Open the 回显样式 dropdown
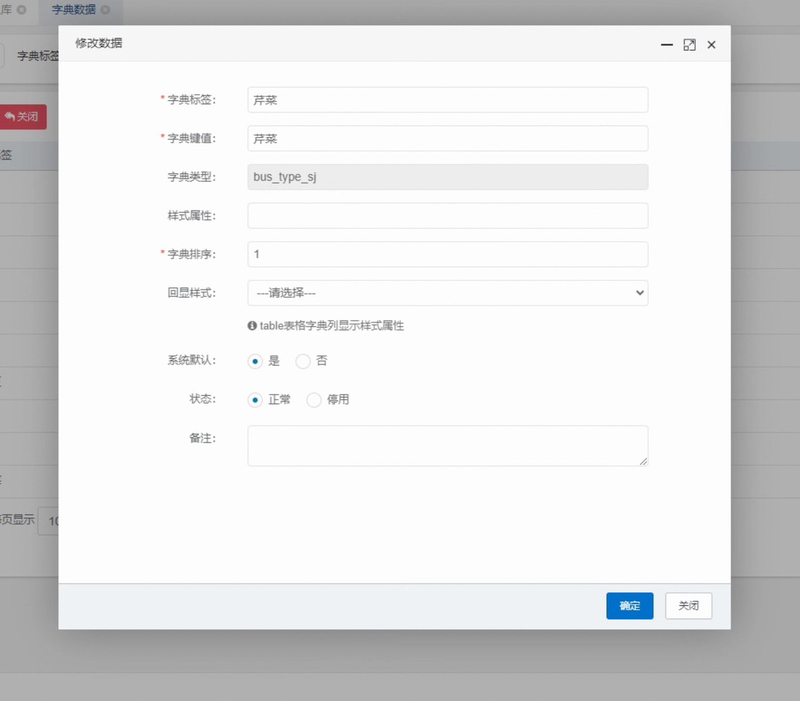The height and width of the screenshot is (701, 800). pos(447,293)
